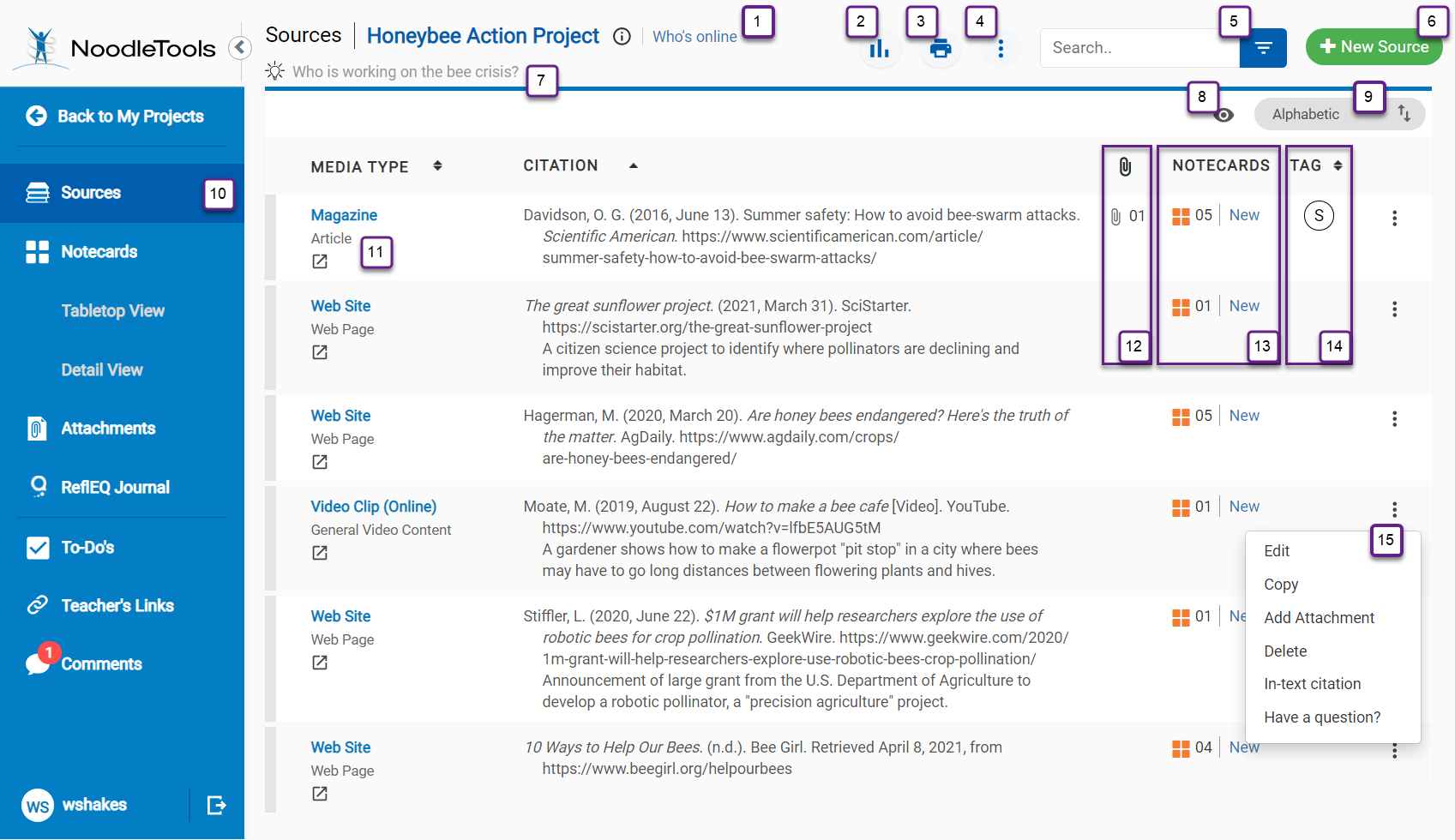Click the project info icon
The height and width of the screenshot is (840, 1455).
(622, 36)
